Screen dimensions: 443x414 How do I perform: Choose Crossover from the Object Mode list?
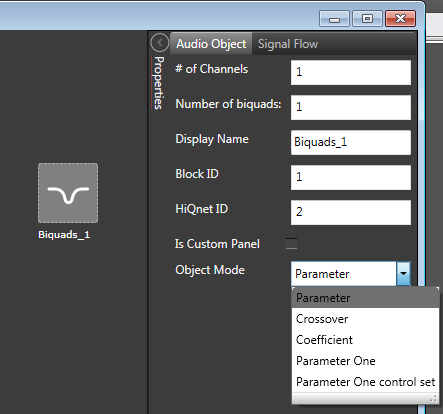click(x=365, y=319)
